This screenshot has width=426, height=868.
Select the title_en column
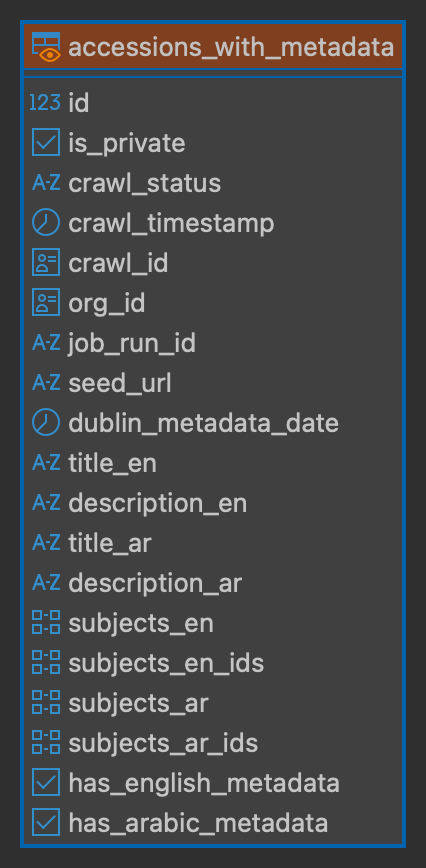[x=213, y=463]
